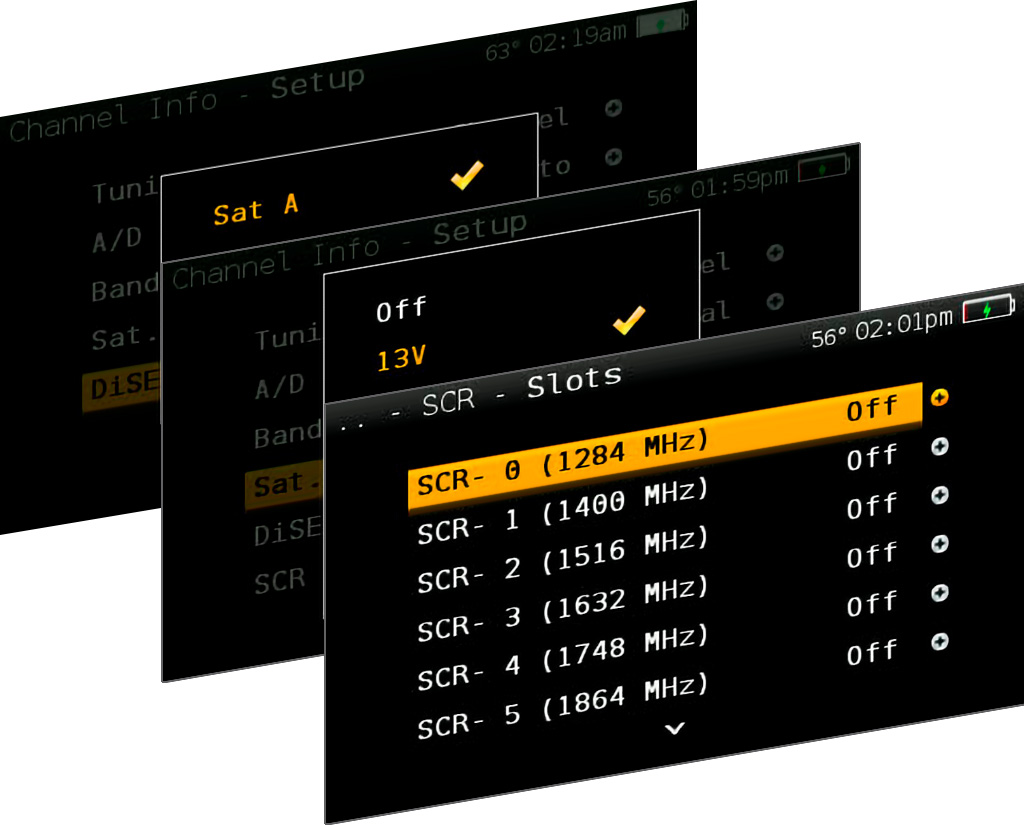Screen dimensions: 1024x825
Task: Click the orange plus icon beside SCR-0
Action: [939, 398]
